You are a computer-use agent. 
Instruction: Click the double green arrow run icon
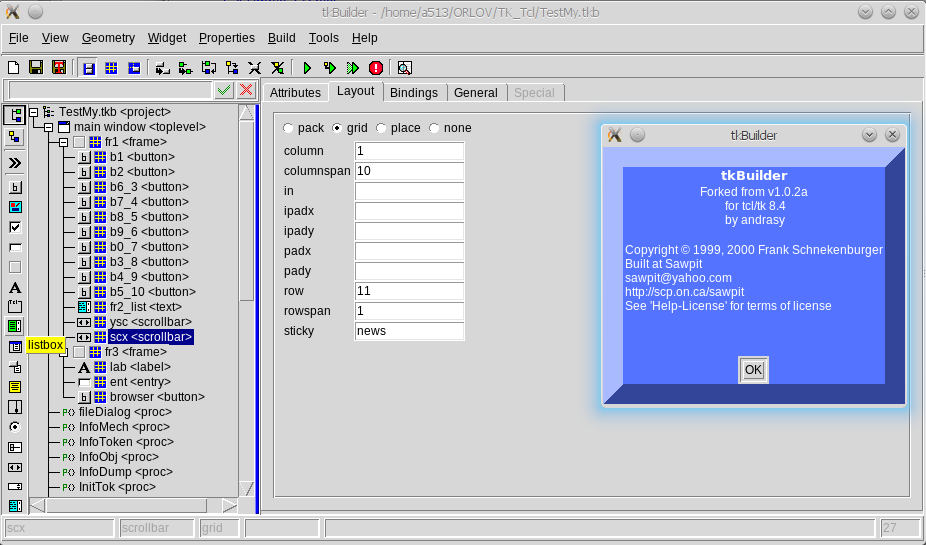click(353, 68)
